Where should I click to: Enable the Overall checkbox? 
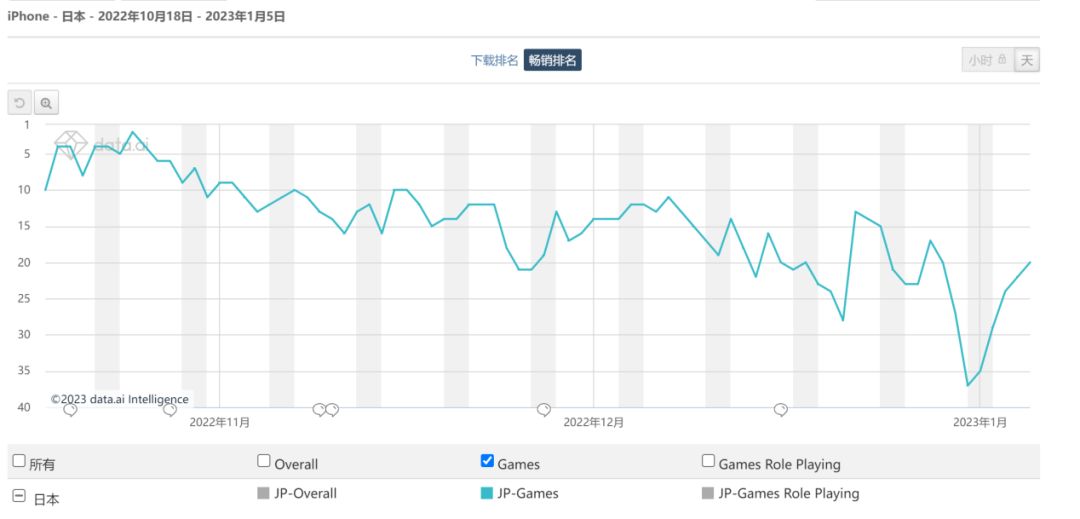(264, 461)
